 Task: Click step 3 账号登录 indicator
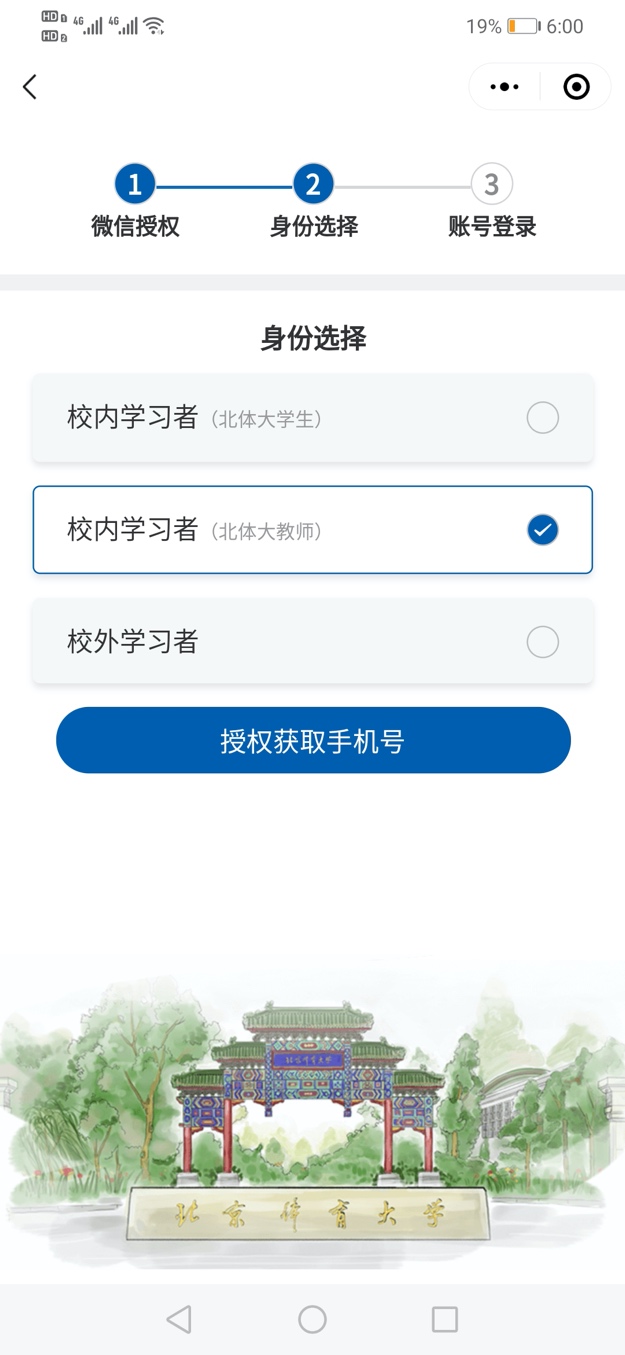pyautogui.click(x=489, y=184)
